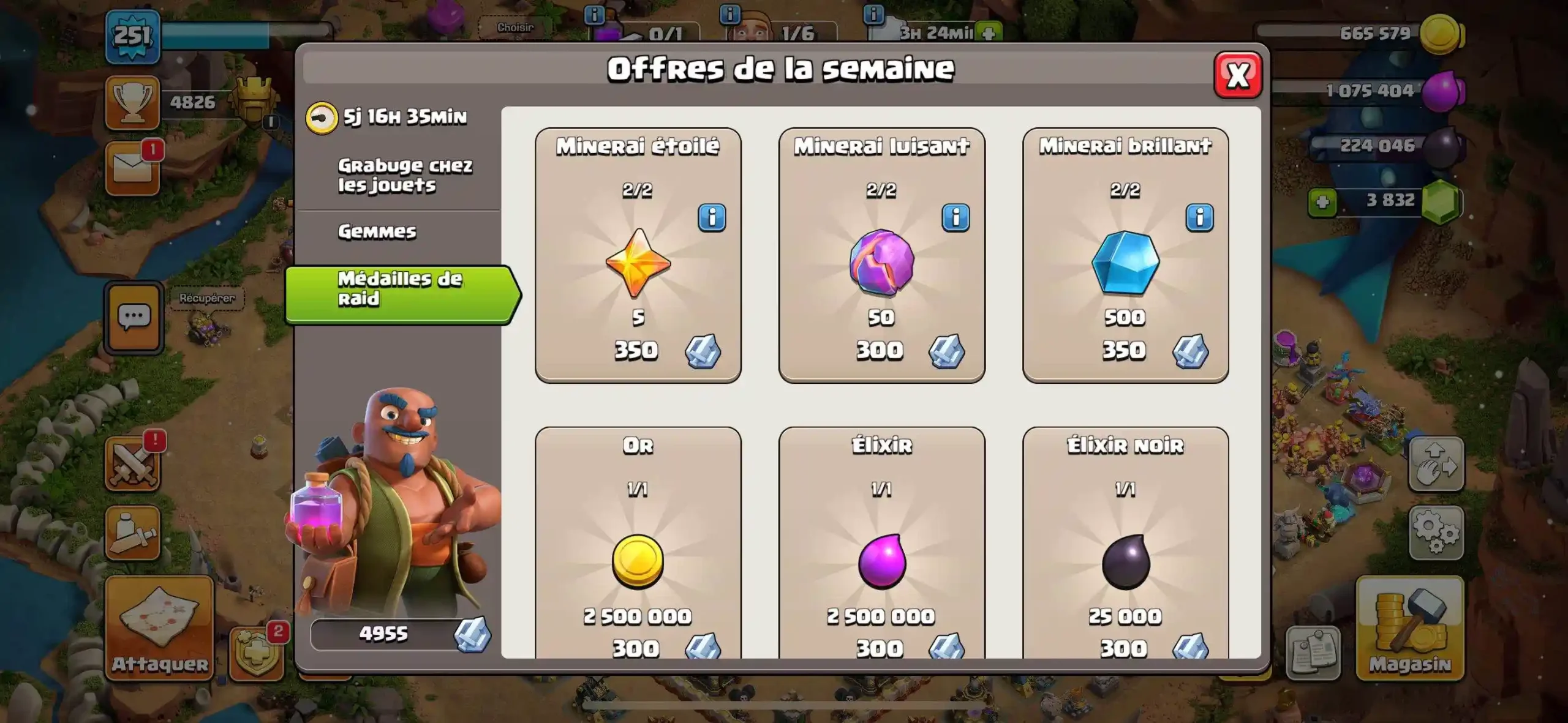Tap the experience level progress bar

point(246,36)
